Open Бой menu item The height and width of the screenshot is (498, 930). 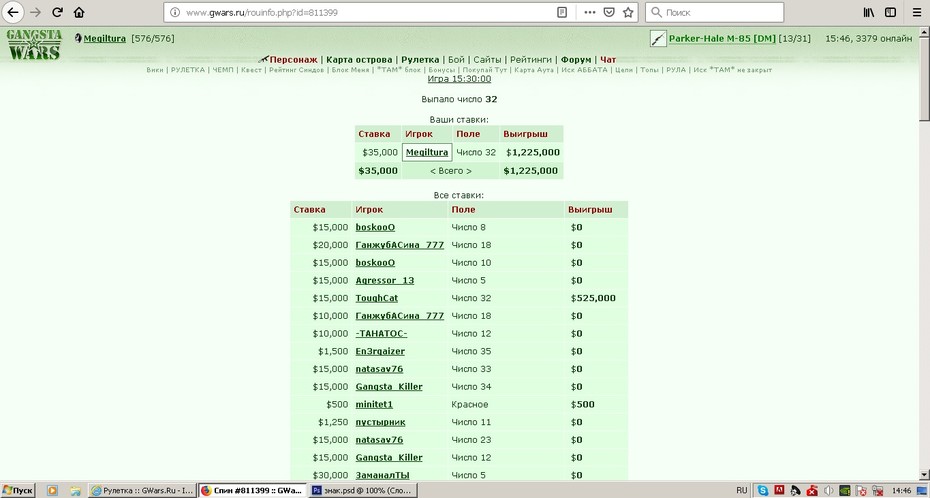(456, 60)
